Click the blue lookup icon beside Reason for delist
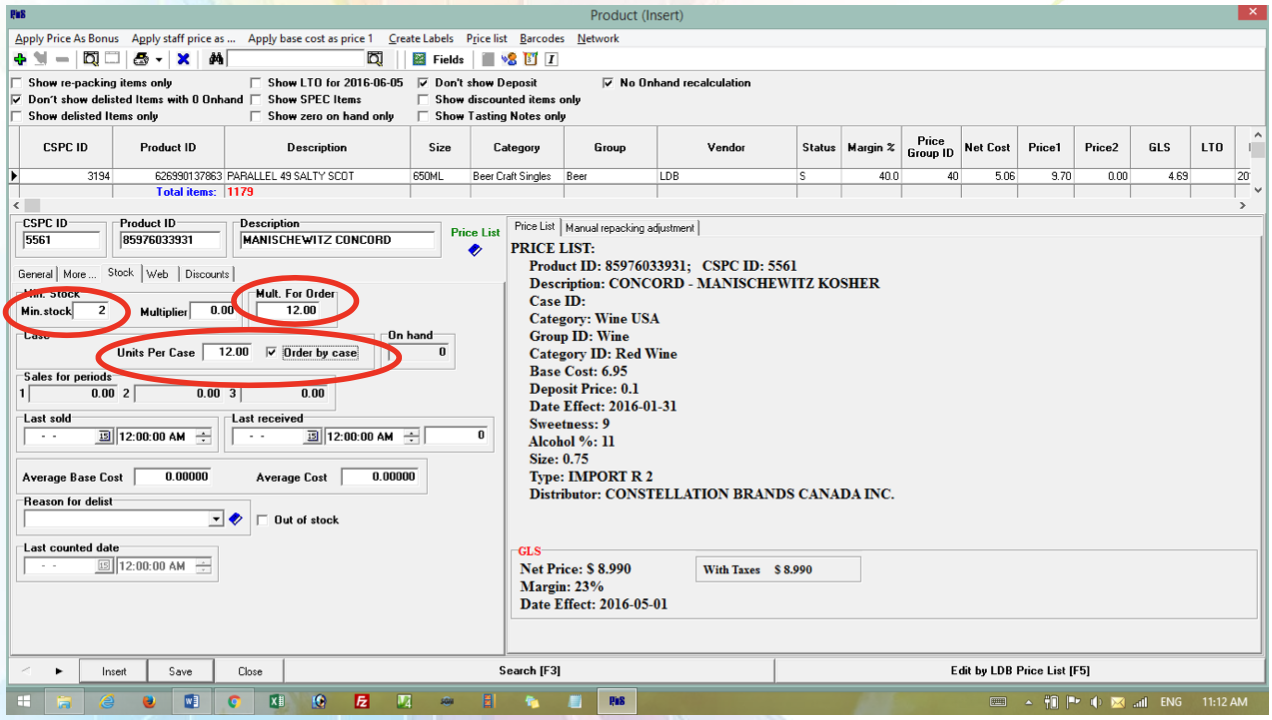The width and height of the screenshot is (1272, 720). coord(236,519)
